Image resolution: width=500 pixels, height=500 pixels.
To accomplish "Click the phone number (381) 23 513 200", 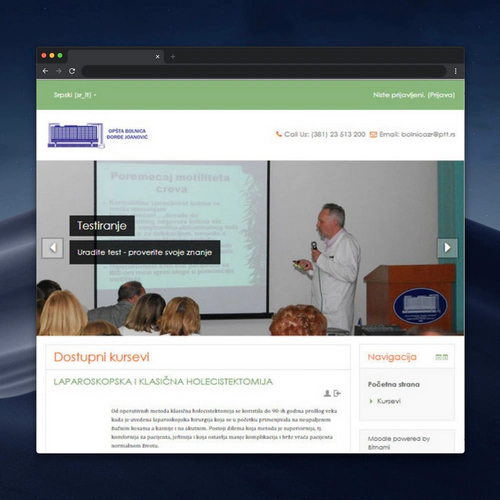I will pos(338,134).
